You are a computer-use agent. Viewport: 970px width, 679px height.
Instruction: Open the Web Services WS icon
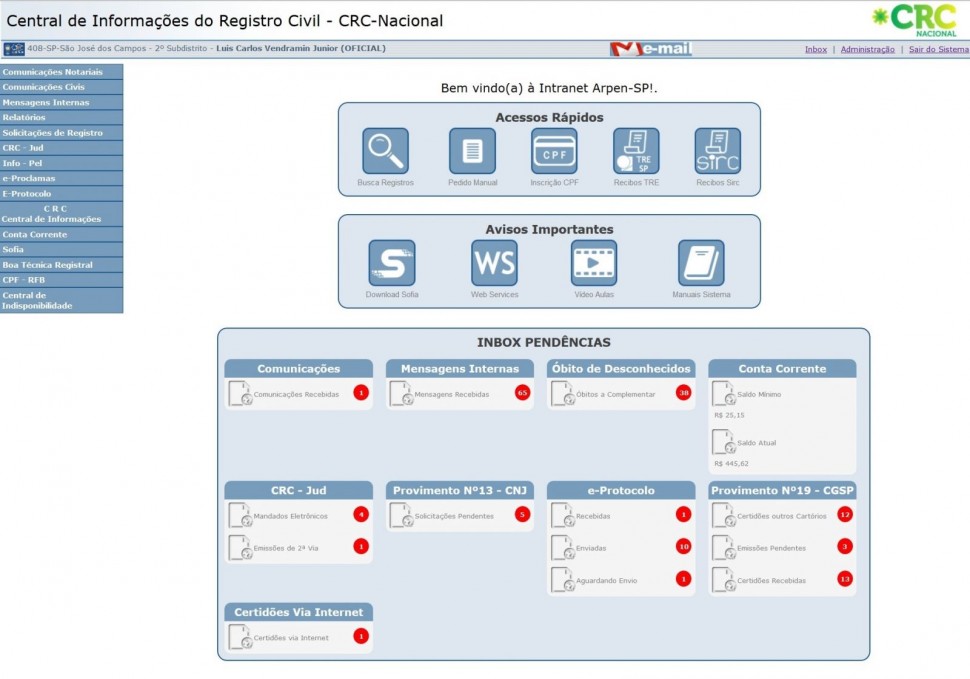pos(495,263)
